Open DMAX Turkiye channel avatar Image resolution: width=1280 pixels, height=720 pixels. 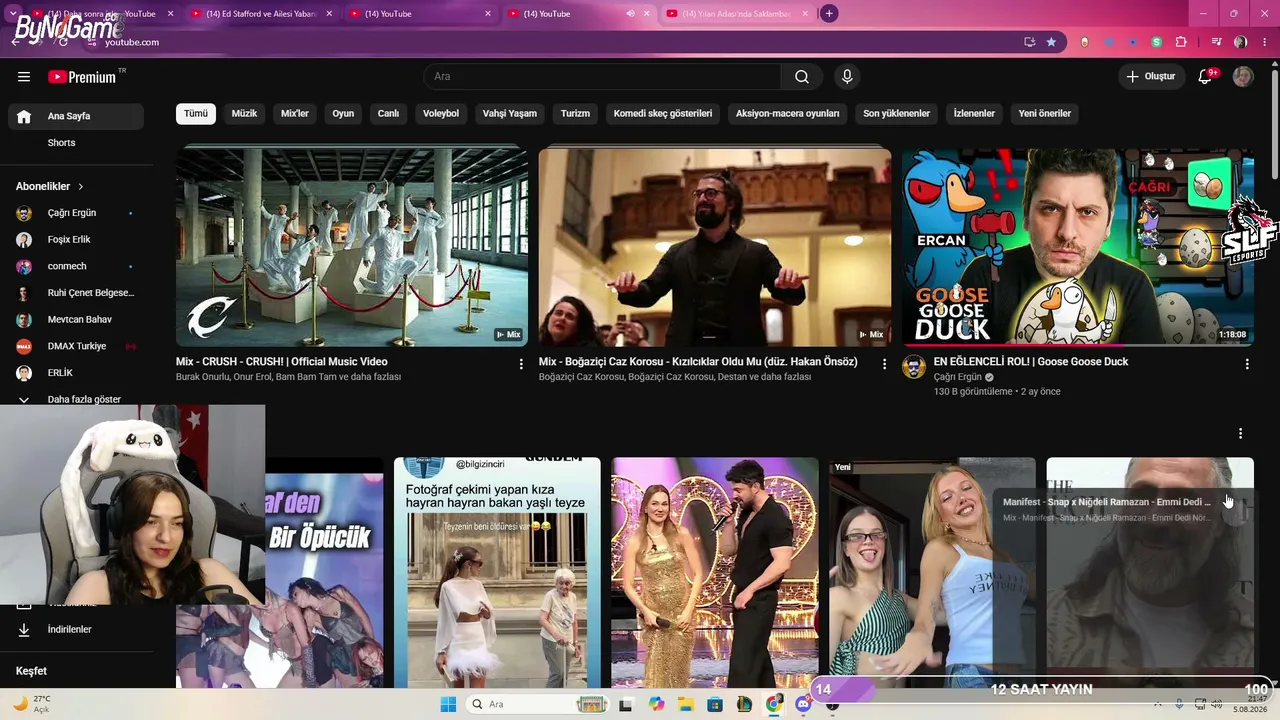click(24, 346)
